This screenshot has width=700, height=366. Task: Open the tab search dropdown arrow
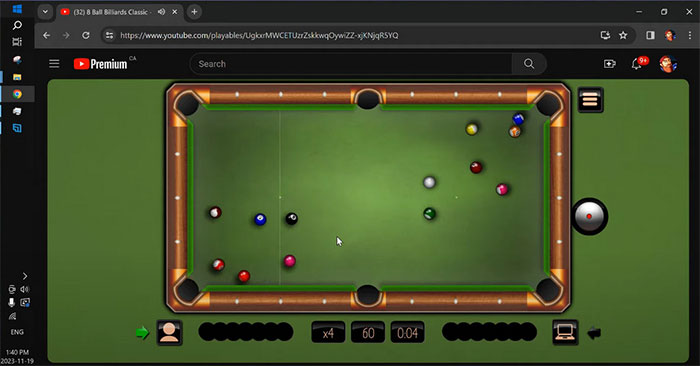pos(45,12)
